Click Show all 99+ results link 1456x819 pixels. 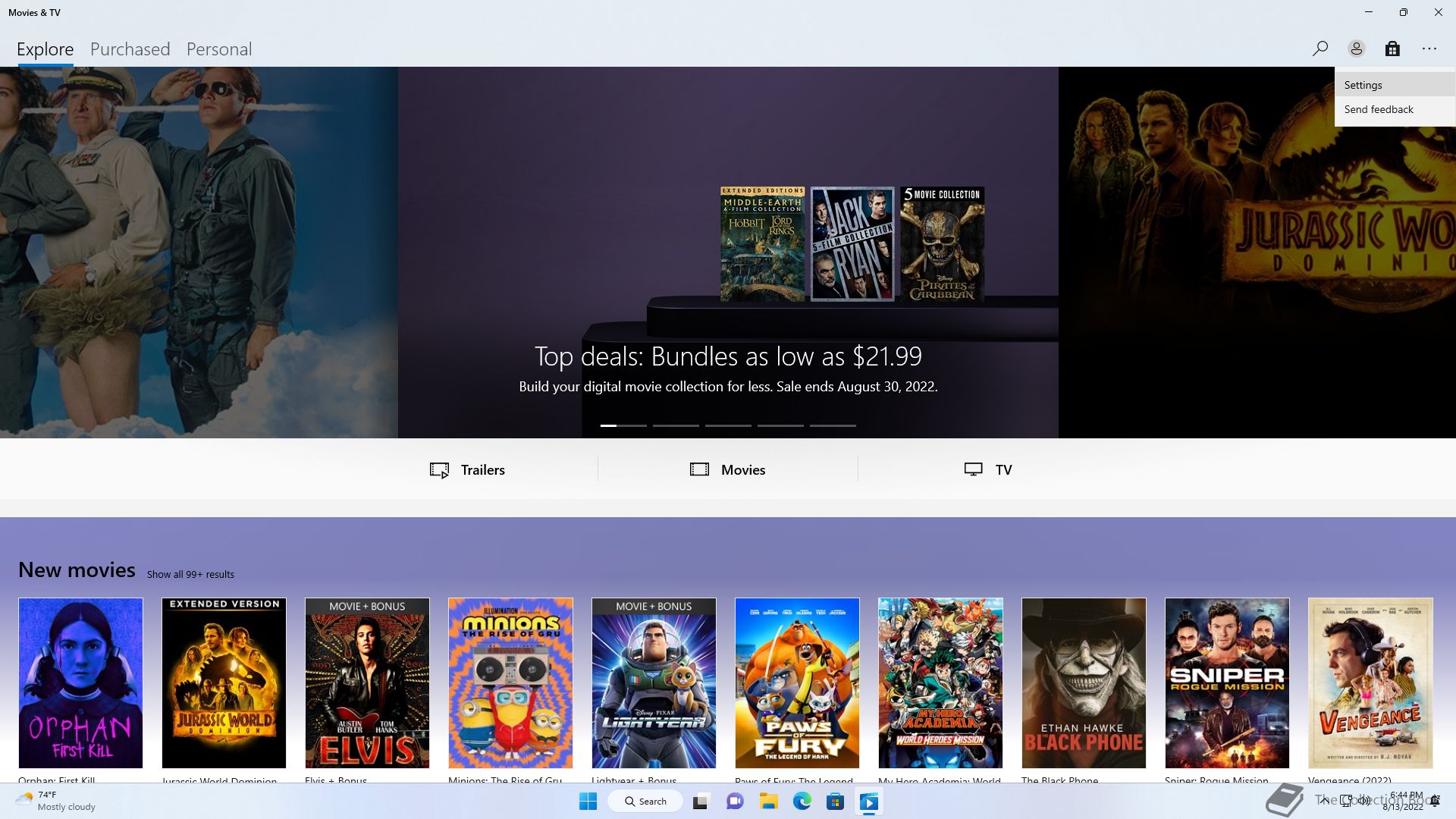click(190, 575)
